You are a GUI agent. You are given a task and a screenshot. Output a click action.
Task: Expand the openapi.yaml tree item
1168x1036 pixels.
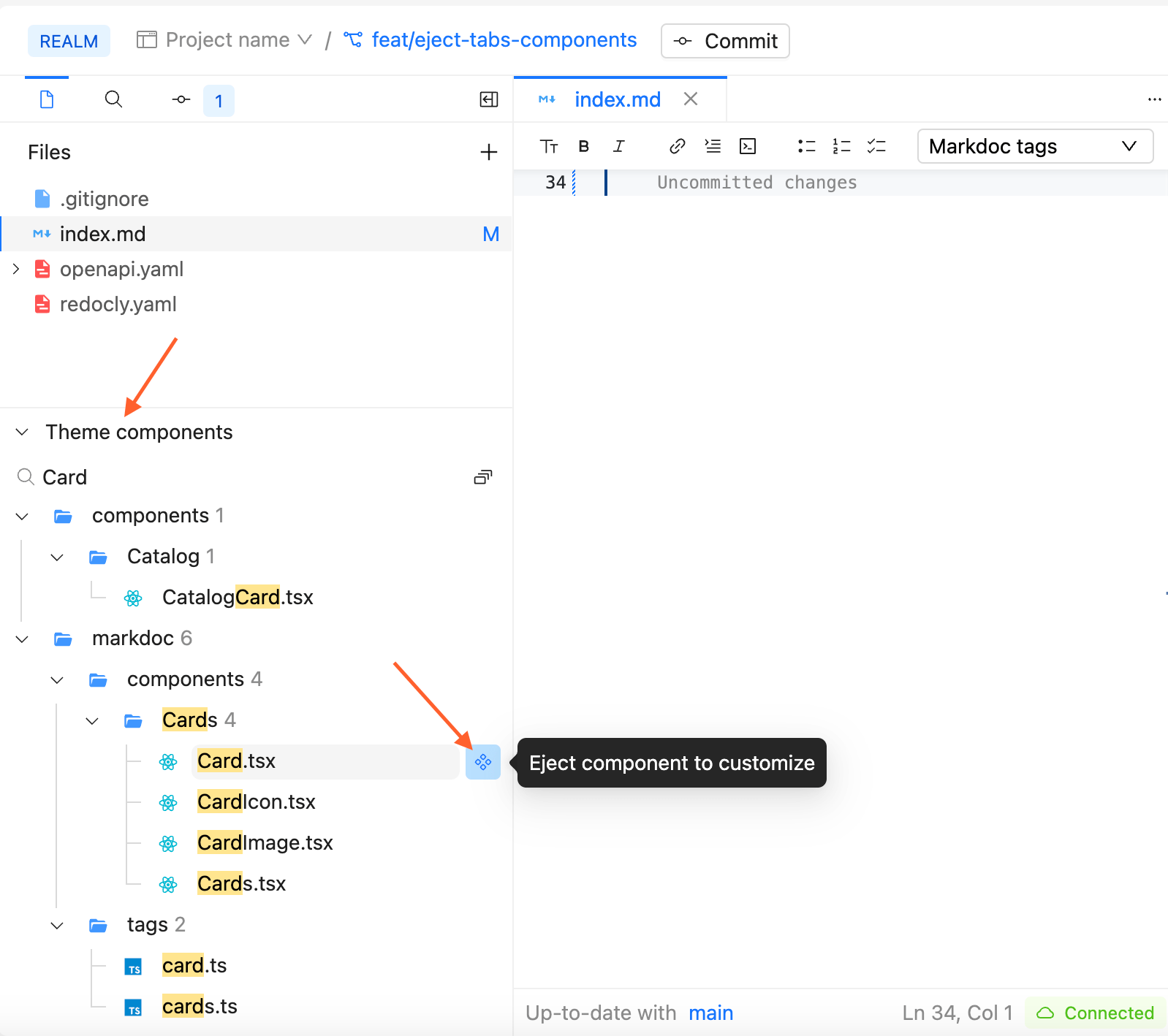16,269
